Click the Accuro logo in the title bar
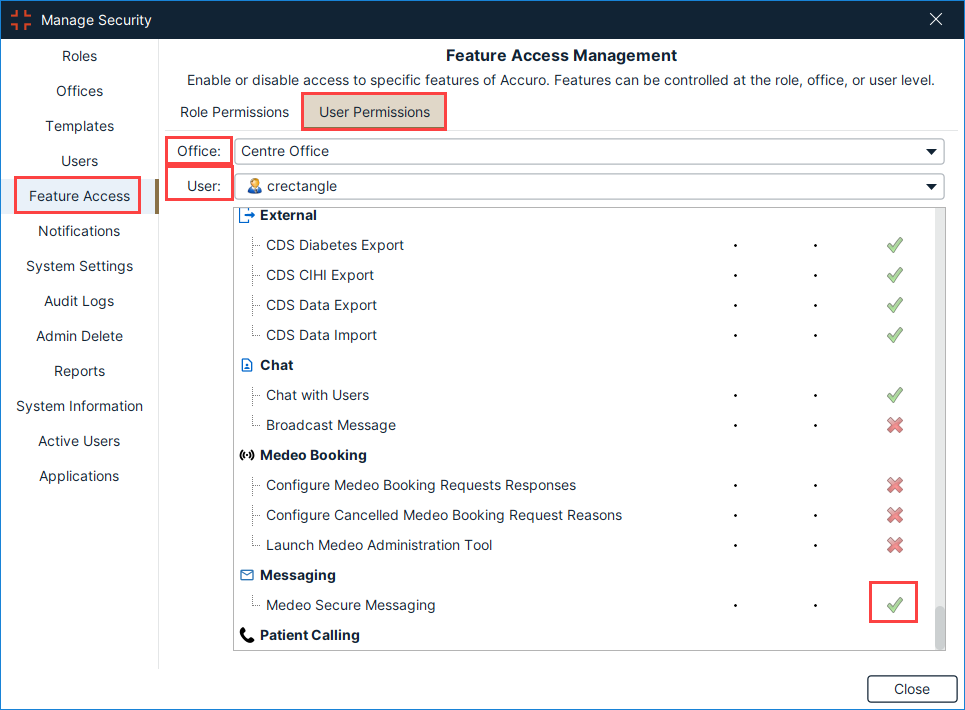This screenshot has width=965, height=710. click(x=20, y=19)
